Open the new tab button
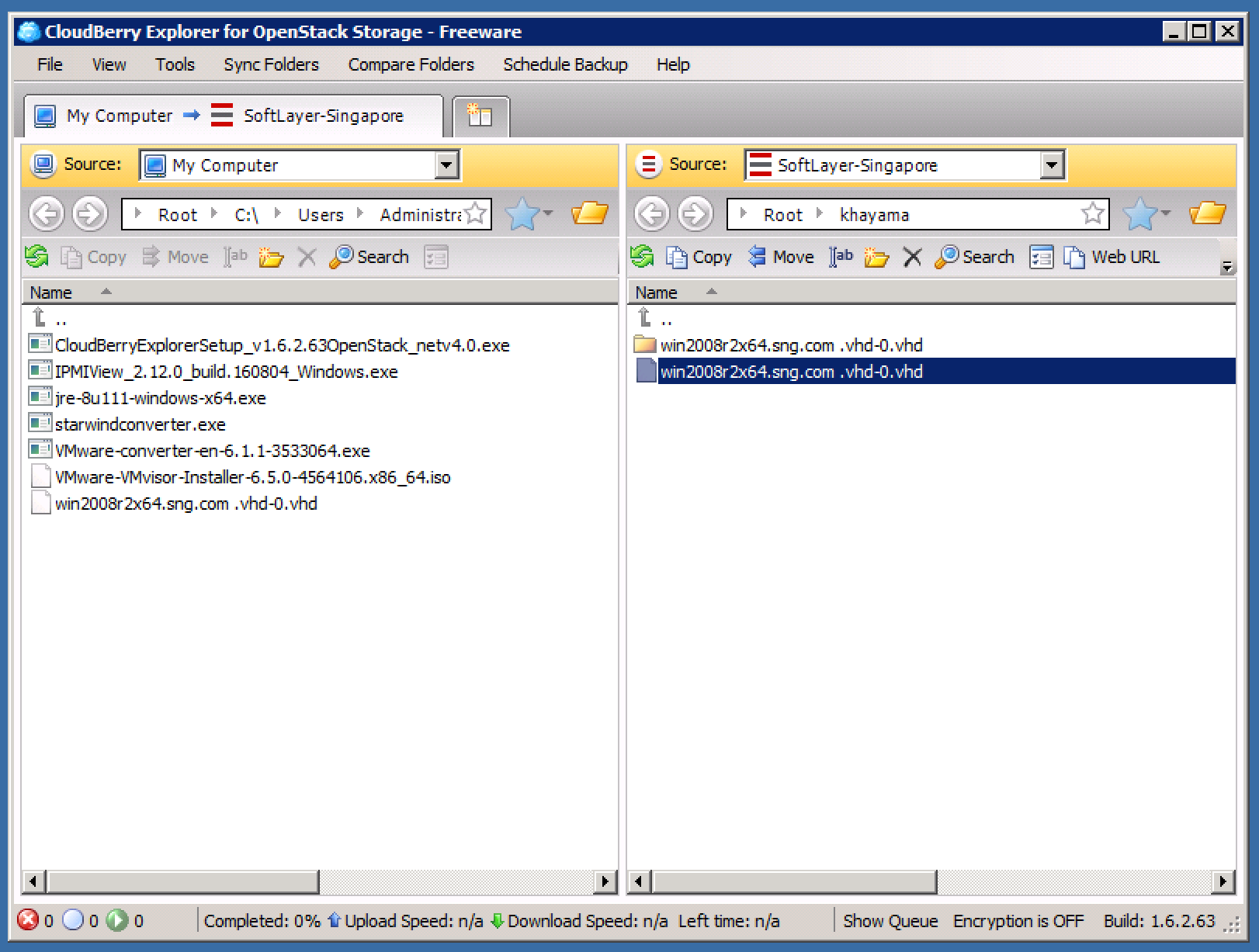The width and height of the screenshot is (1259, 952). 480,116
